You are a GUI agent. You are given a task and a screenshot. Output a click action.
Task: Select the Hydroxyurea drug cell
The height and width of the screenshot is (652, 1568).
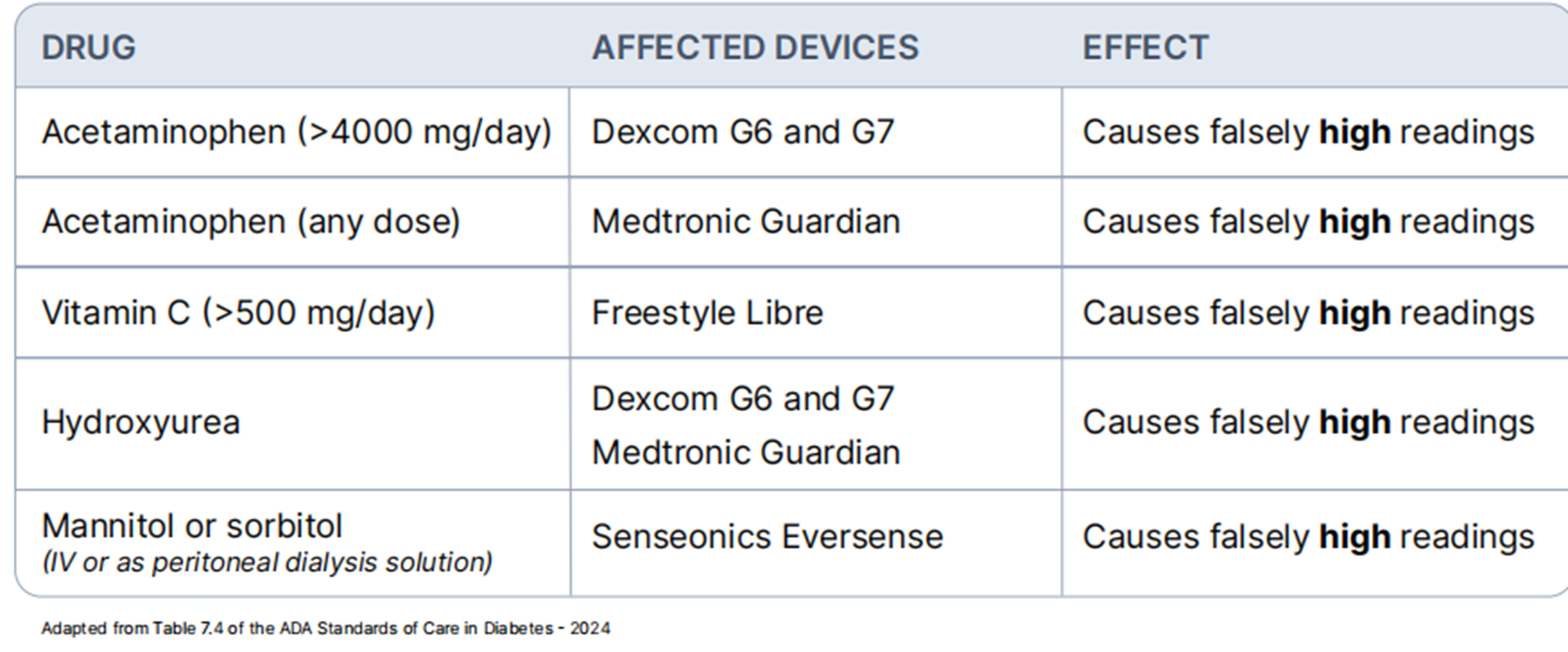[x=141, y=422]
